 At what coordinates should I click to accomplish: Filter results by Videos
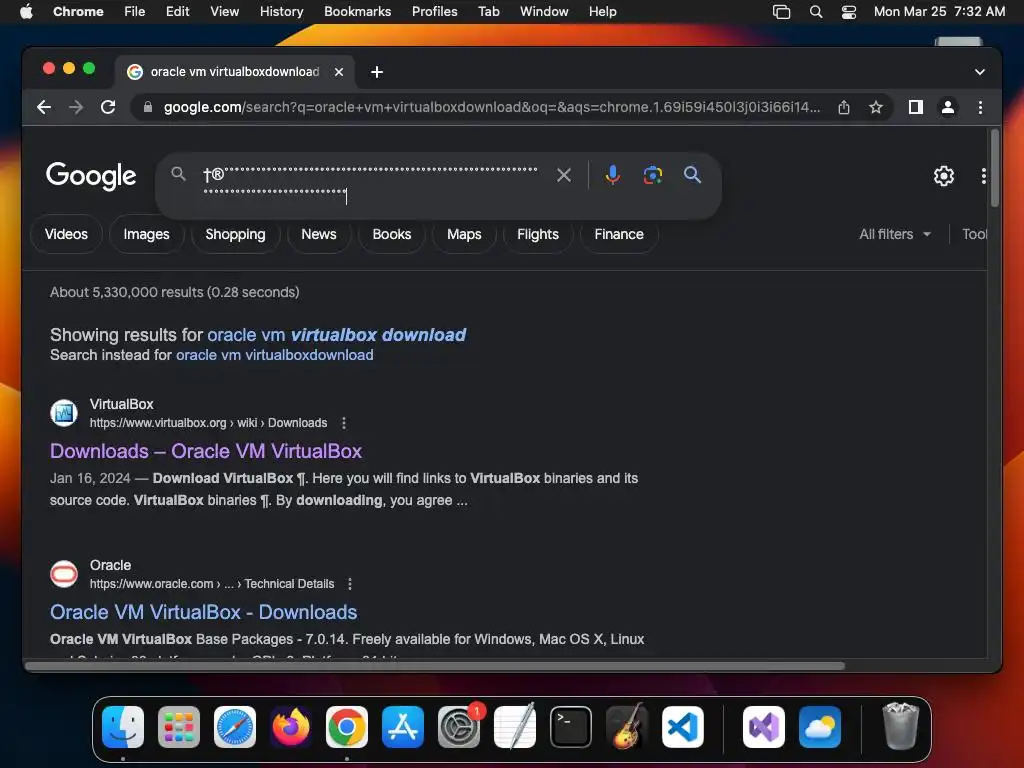(66, 234)
